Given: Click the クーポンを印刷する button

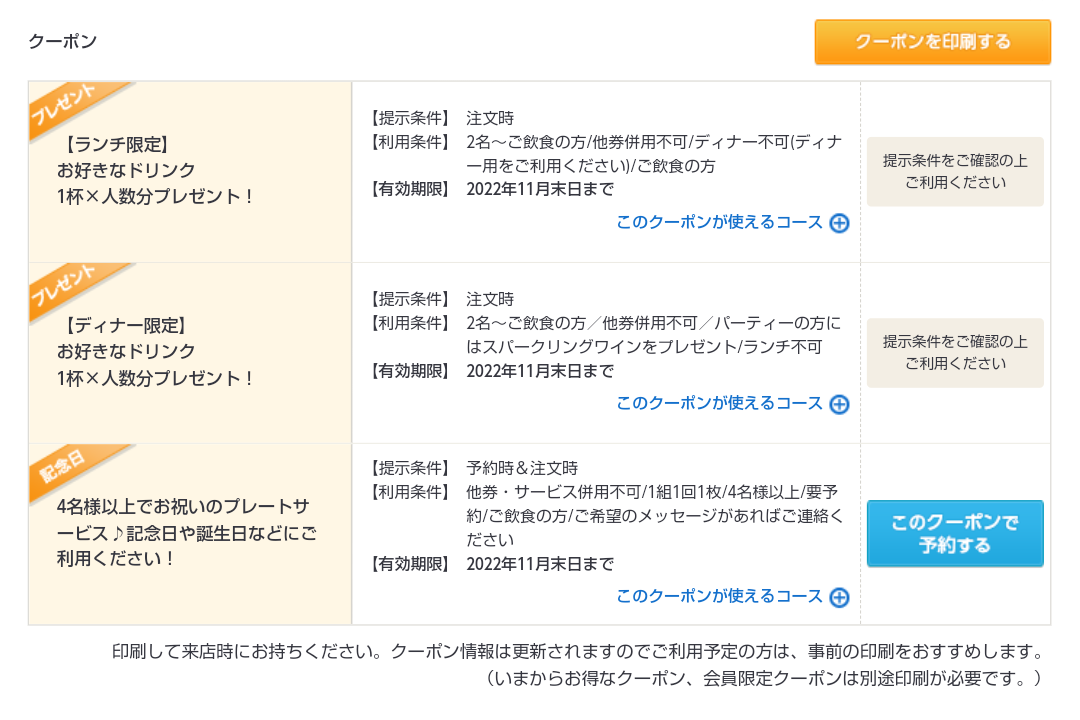Looking at the screenshot, I should 932,42.
